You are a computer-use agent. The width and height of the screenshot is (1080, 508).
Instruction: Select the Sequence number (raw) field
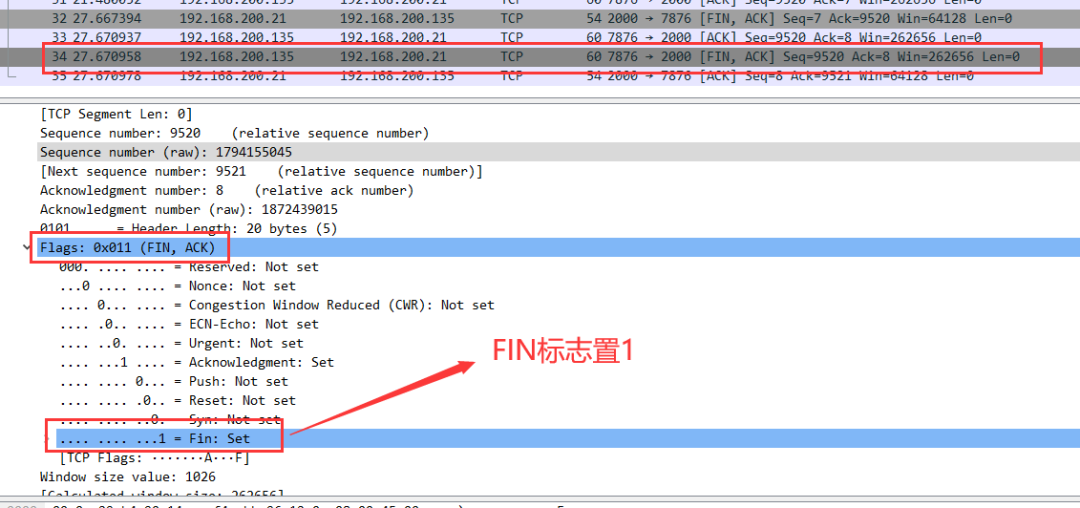(165, 152)
